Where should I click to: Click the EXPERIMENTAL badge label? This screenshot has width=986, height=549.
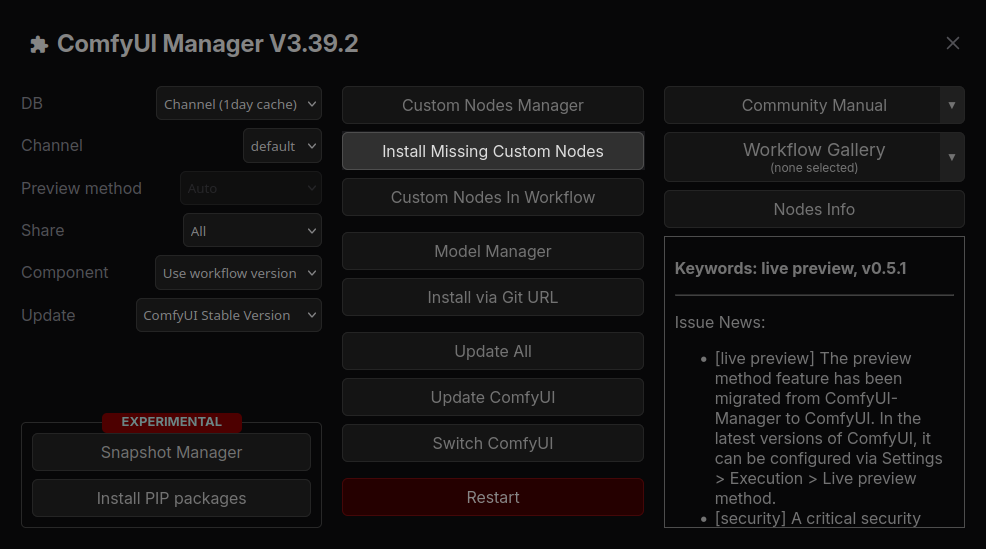(172, 422)
